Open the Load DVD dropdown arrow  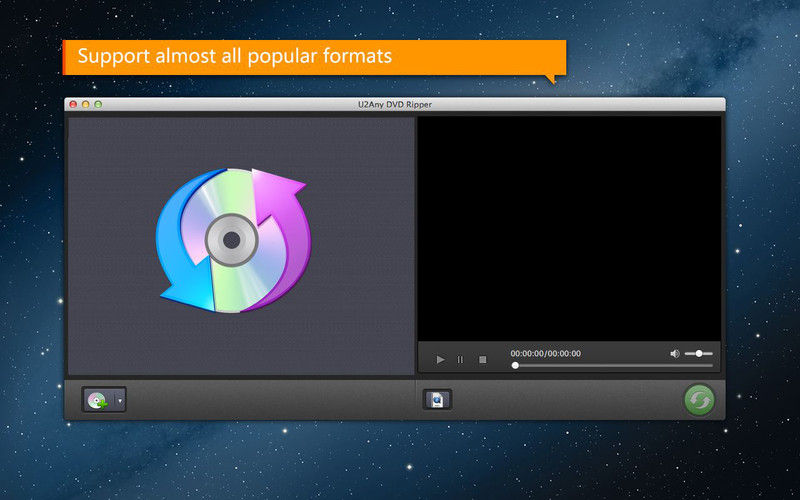pos(120,400)
